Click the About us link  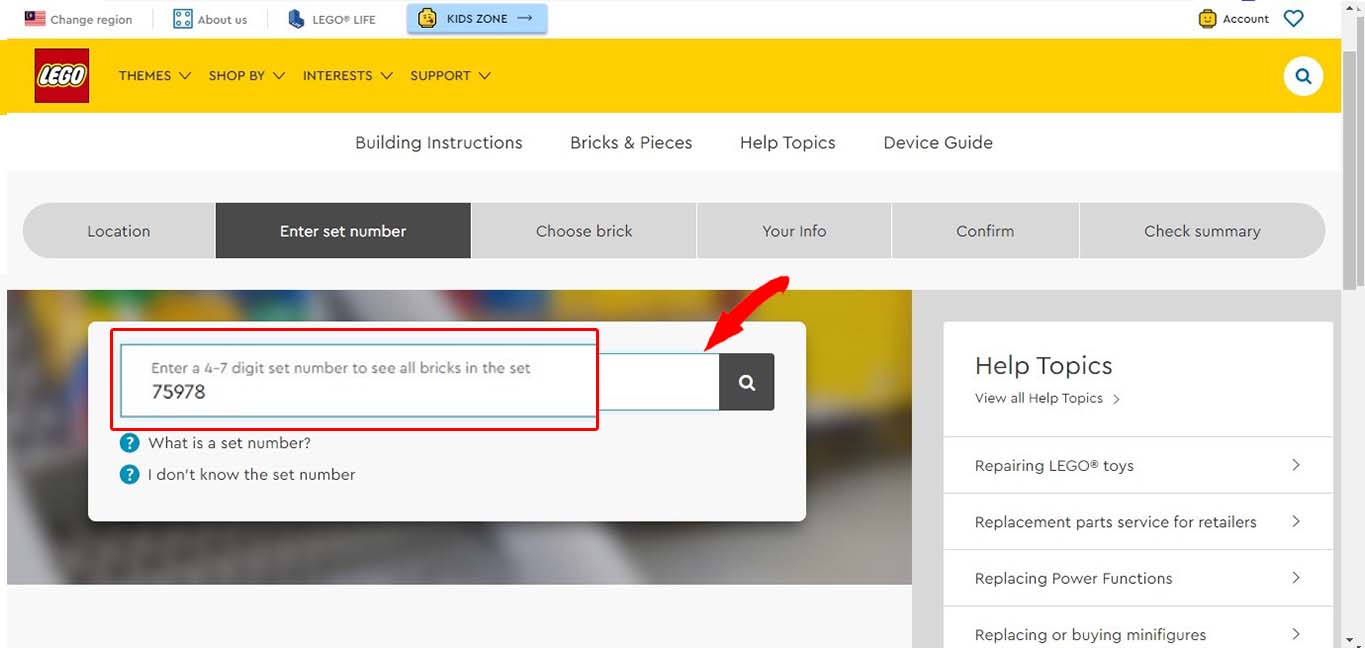tap(222, 19)
